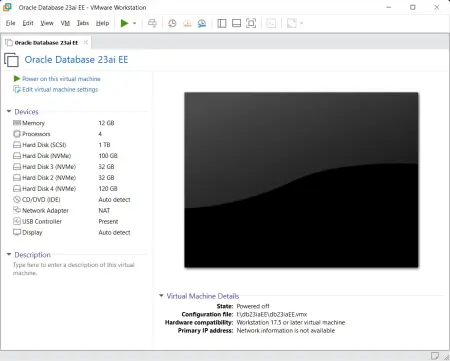The image size is (450, 361).
Task: Click the Processors device icon
Action: (x=17, y=134)
